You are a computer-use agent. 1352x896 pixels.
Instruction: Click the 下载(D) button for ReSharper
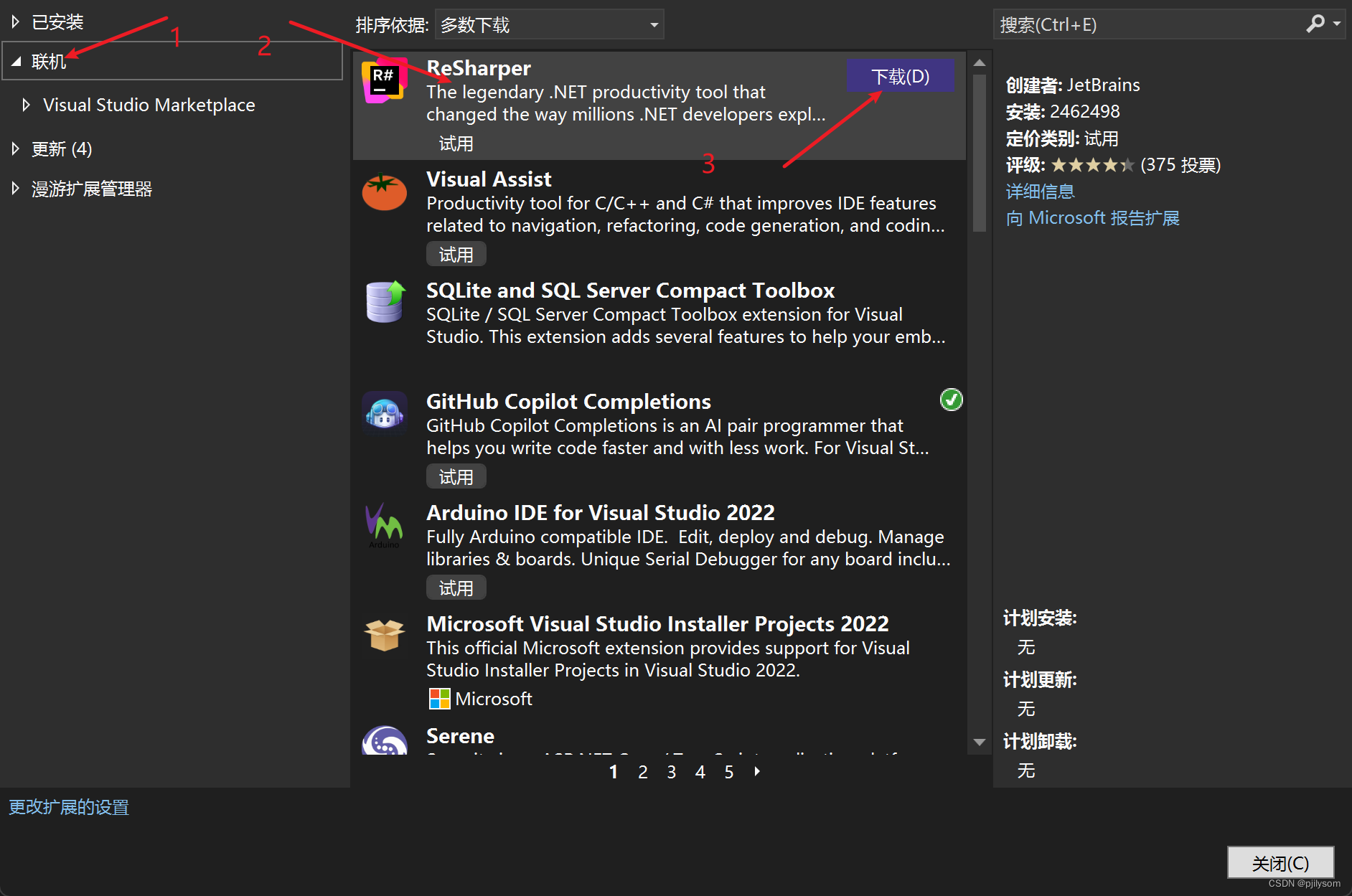[x=900, y=75]
